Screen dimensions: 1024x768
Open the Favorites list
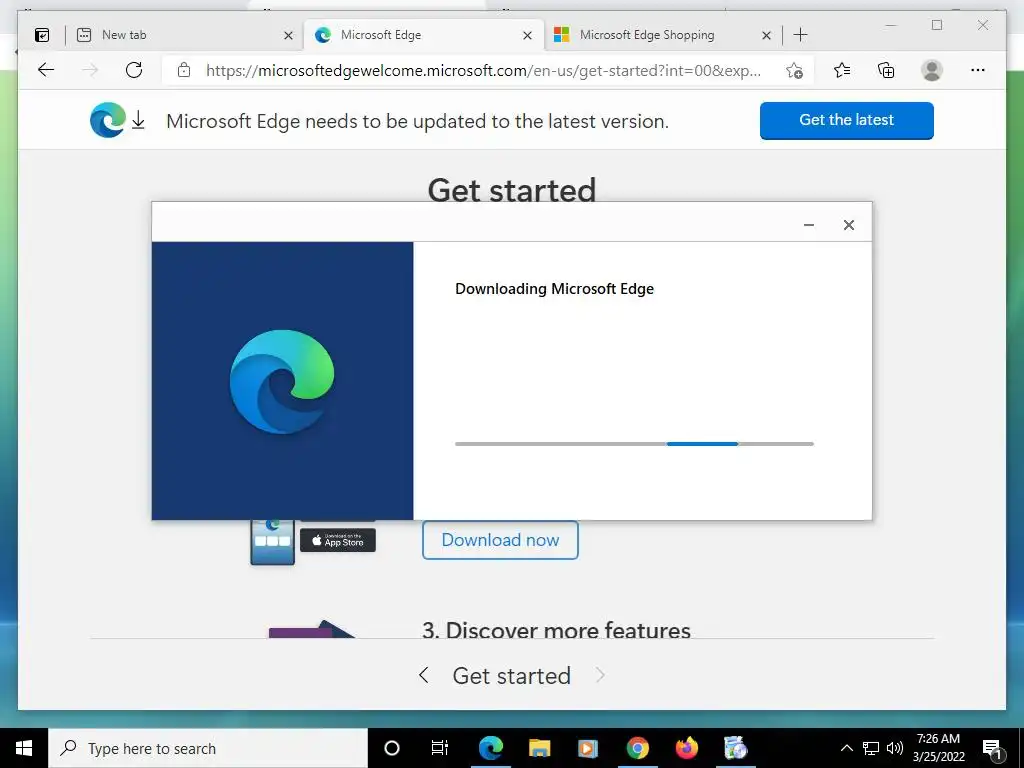pyautogui.click(x=842, y=70)
